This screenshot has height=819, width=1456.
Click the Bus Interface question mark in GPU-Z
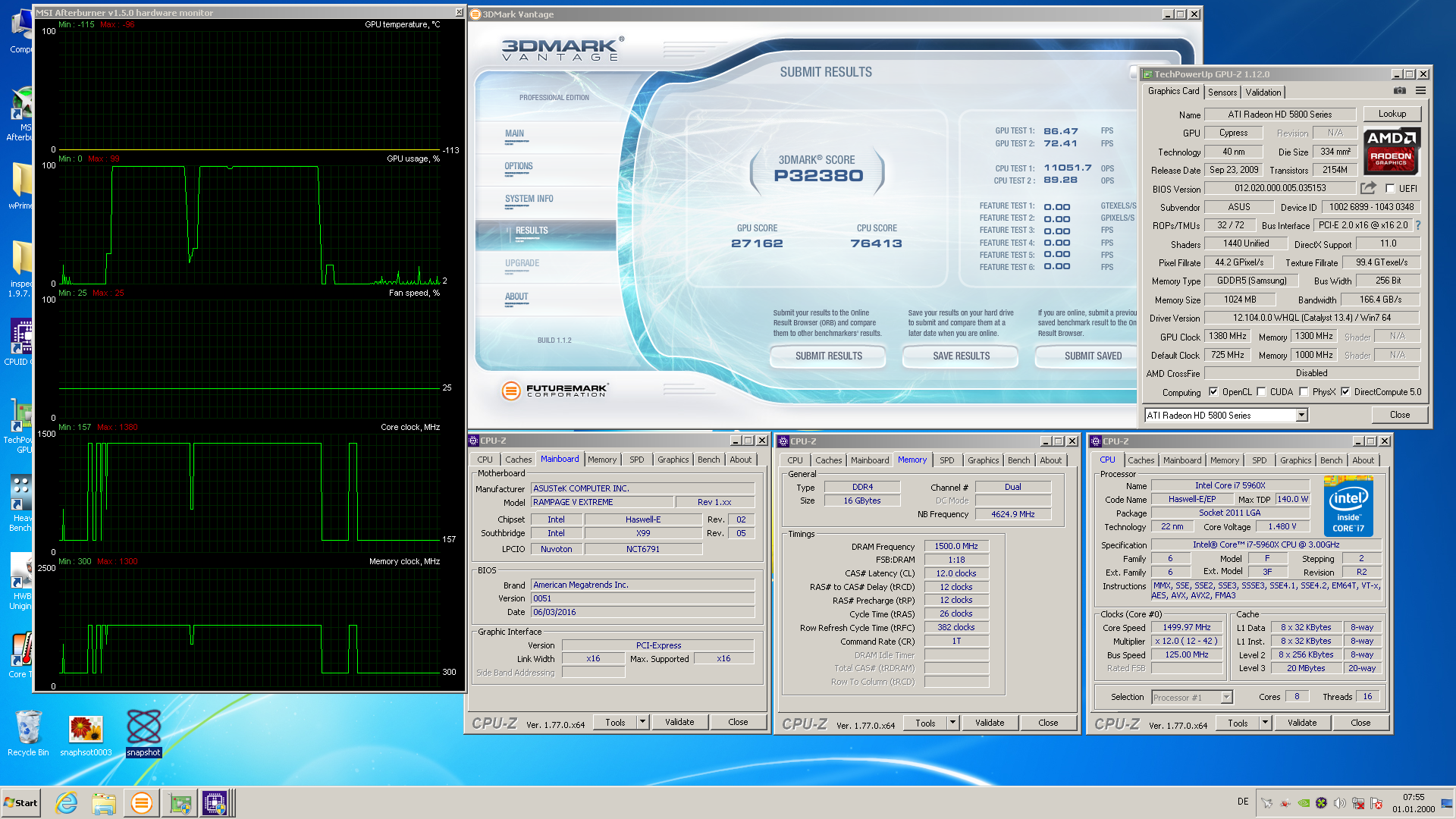pos(1417,225)
